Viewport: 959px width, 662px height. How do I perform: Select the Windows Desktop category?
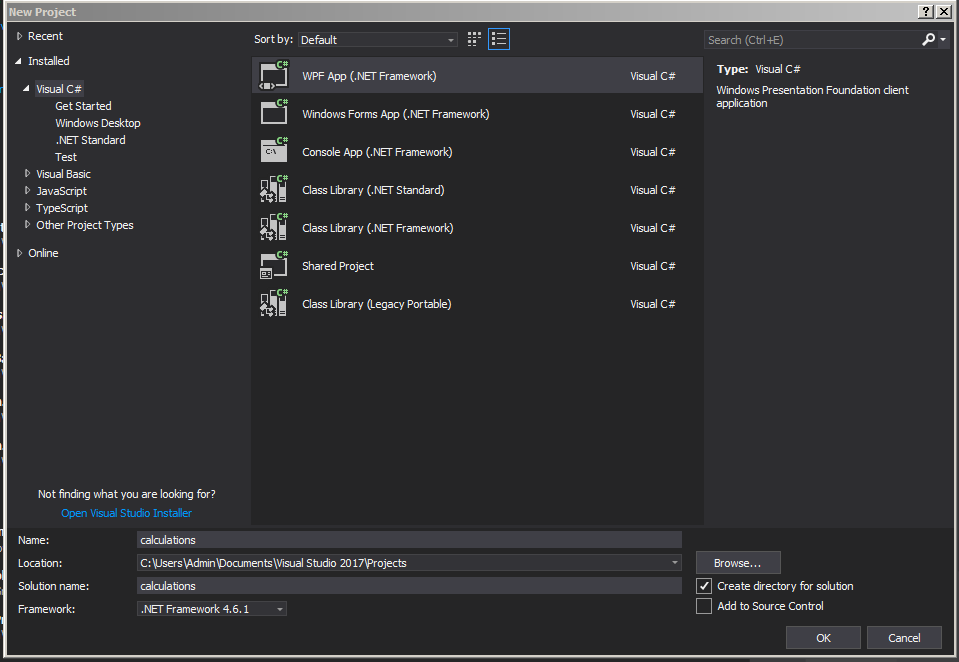click(97, 122)
